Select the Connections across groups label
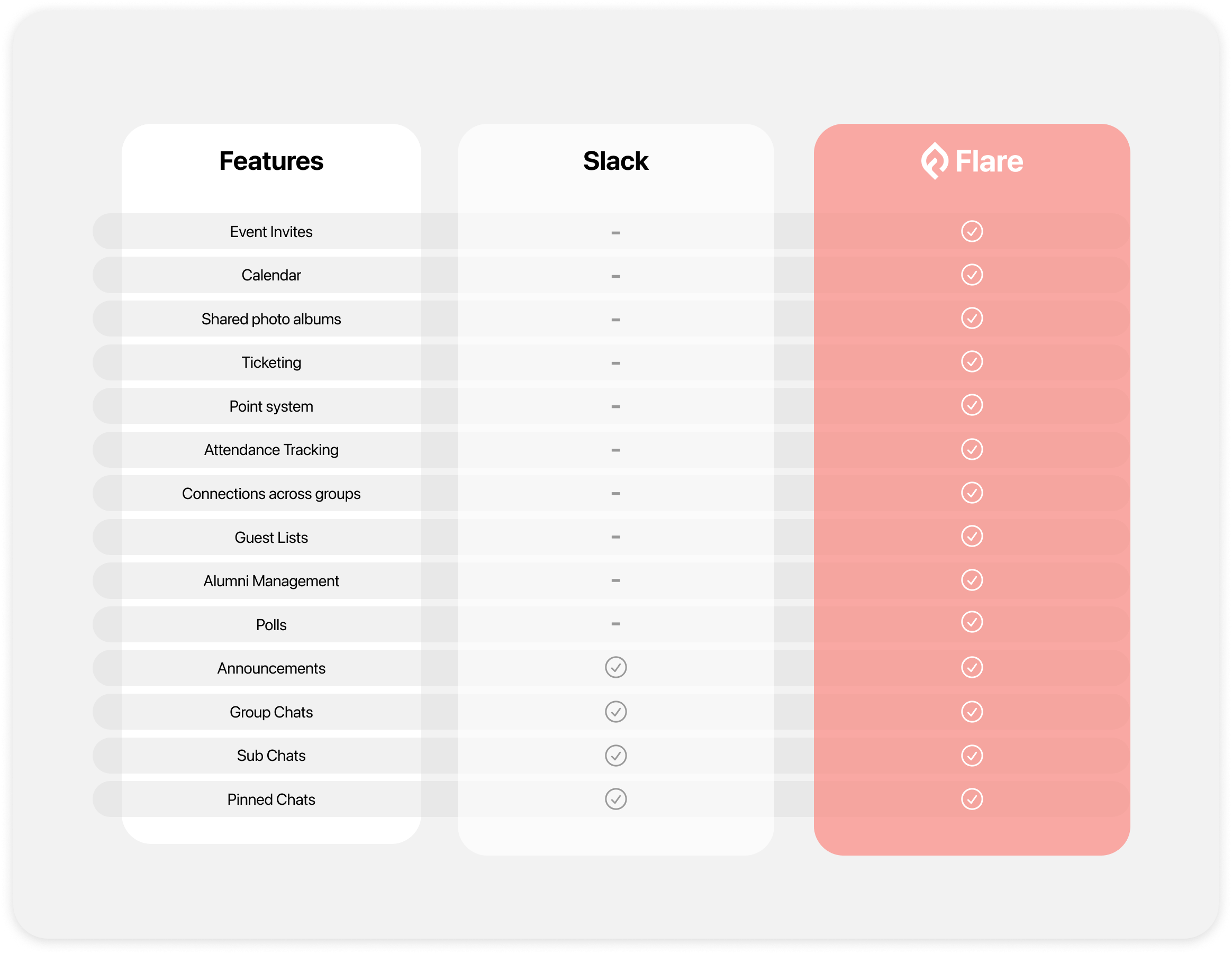Image resolution: width=1232 pixels, height=954 pixels. click(x=271, y=494)
